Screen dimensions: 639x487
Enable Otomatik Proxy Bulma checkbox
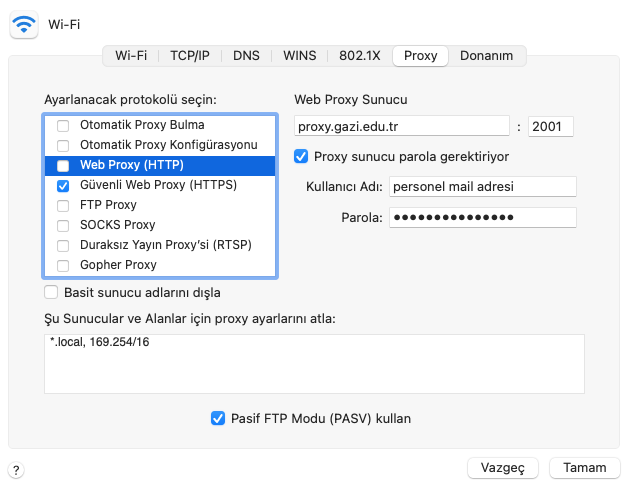point(63,126)
